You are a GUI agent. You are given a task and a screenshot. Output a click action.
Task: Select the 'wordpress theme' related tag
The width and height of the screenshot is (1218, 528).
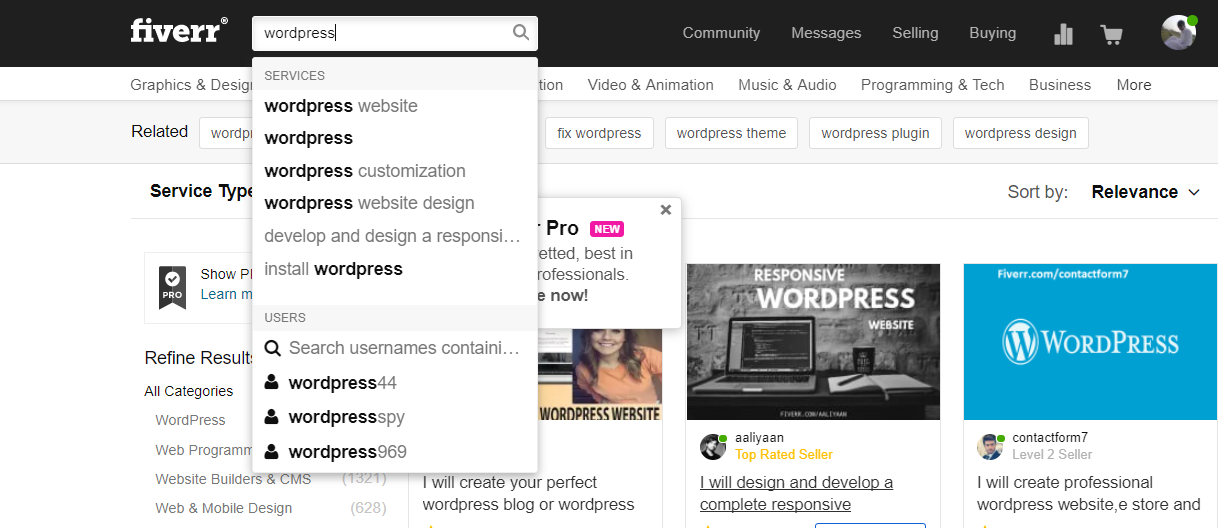click(731, 133)
